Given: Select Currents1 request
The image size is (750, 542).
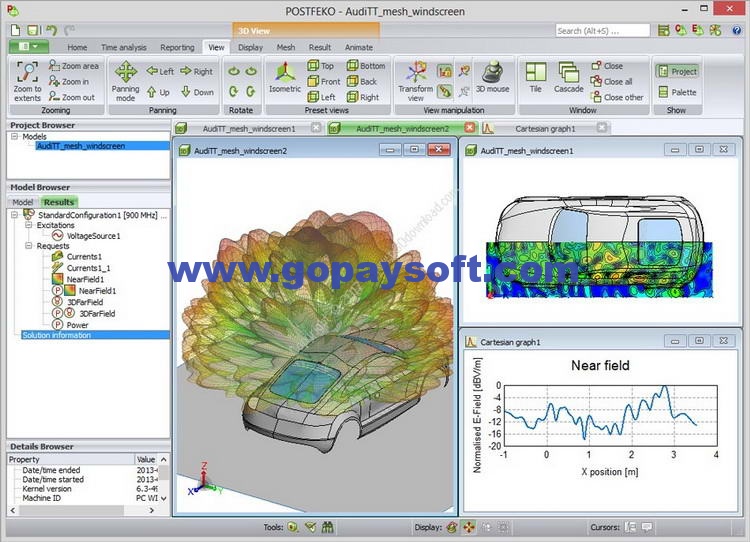Looking at the screenshot, I should coord(84,257).
